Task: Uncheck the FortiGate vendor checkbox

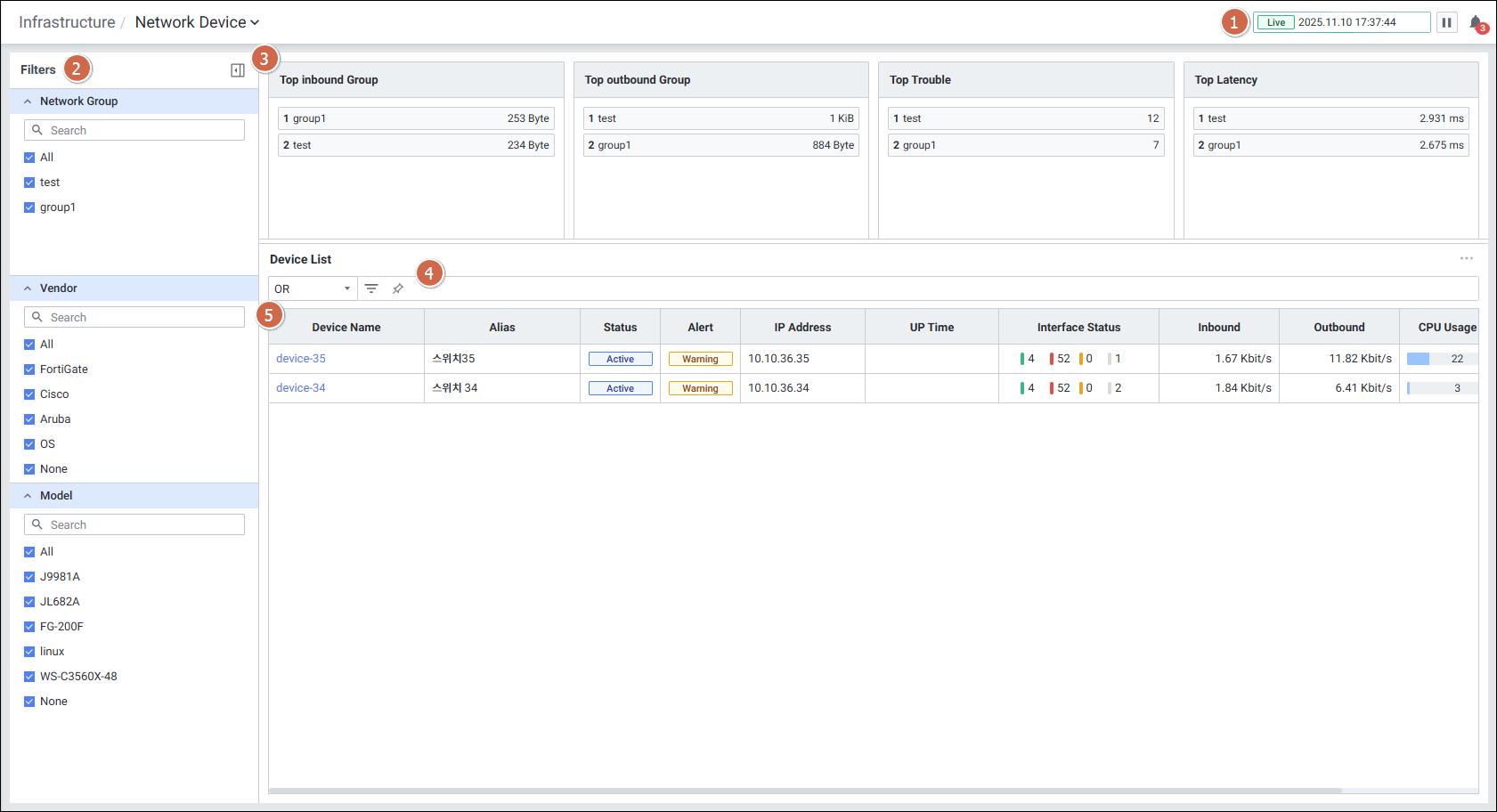Action: click(29, 369)
